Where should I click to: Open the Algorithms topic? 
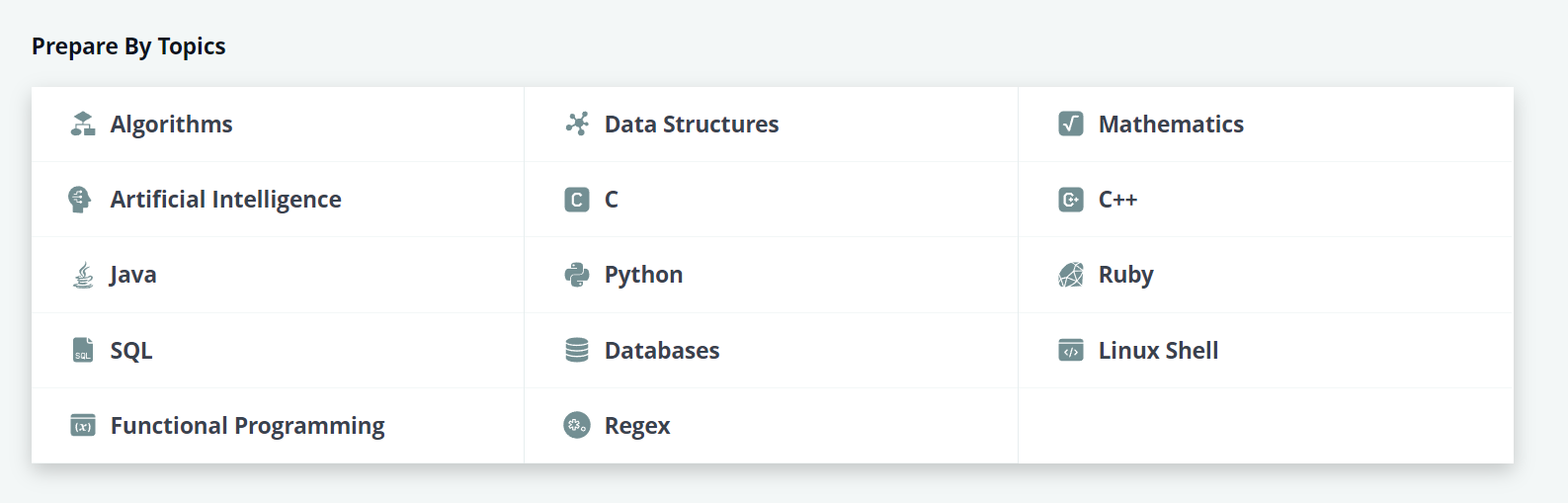click(x=172, y=125)
